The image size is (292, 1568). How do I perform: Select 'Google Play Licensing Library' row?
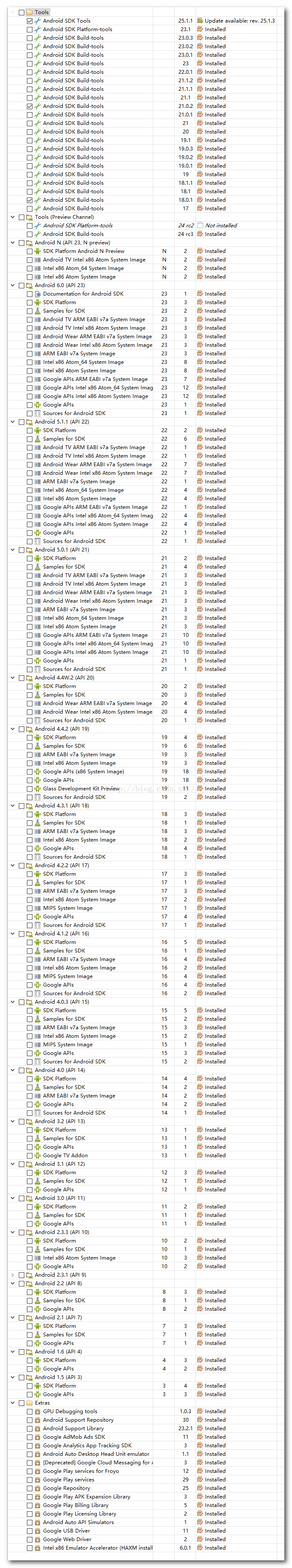click(79, 1513)
